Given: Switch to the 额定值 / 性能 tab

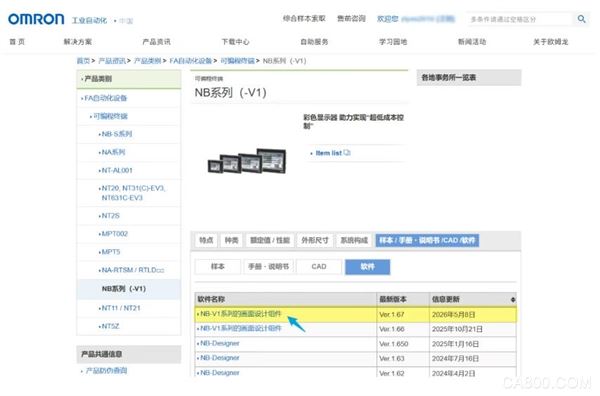Looking at the screenshot, I should [270, 240].
